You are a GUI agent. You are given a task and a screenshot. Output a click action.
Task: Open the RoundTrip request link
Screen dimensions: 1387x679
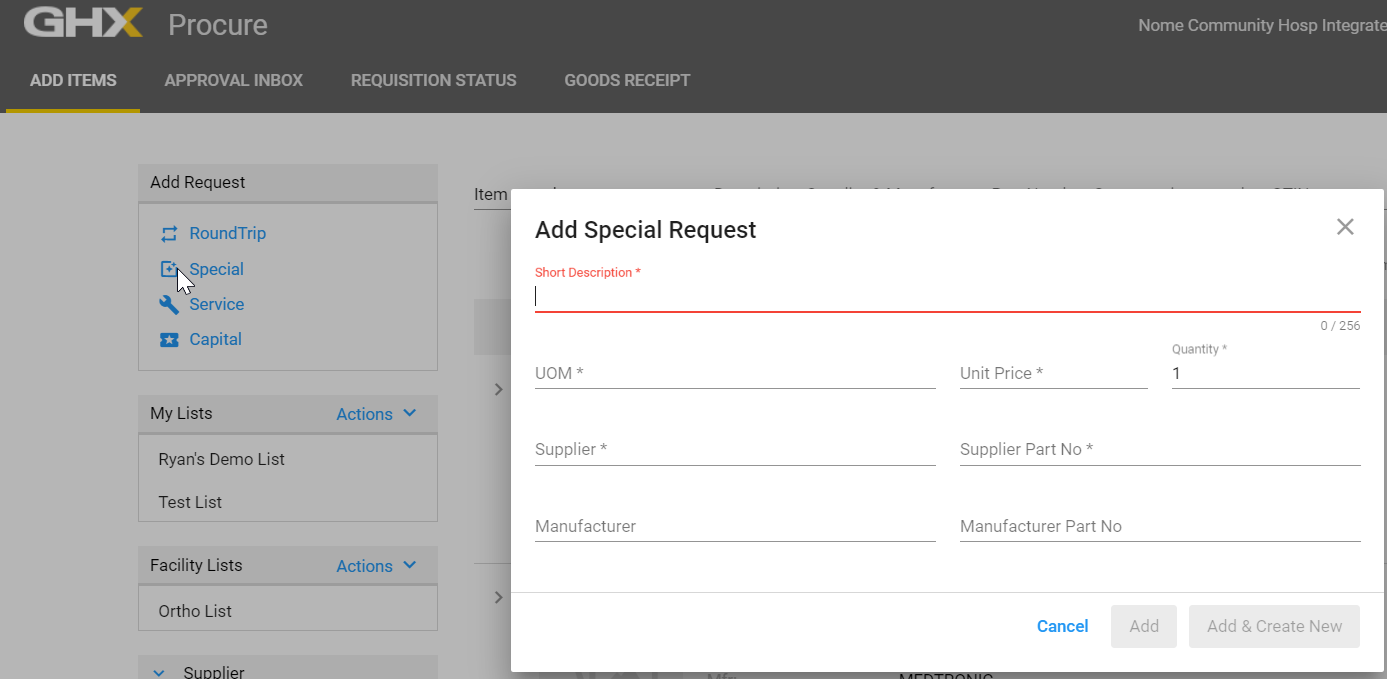point(228,233)
